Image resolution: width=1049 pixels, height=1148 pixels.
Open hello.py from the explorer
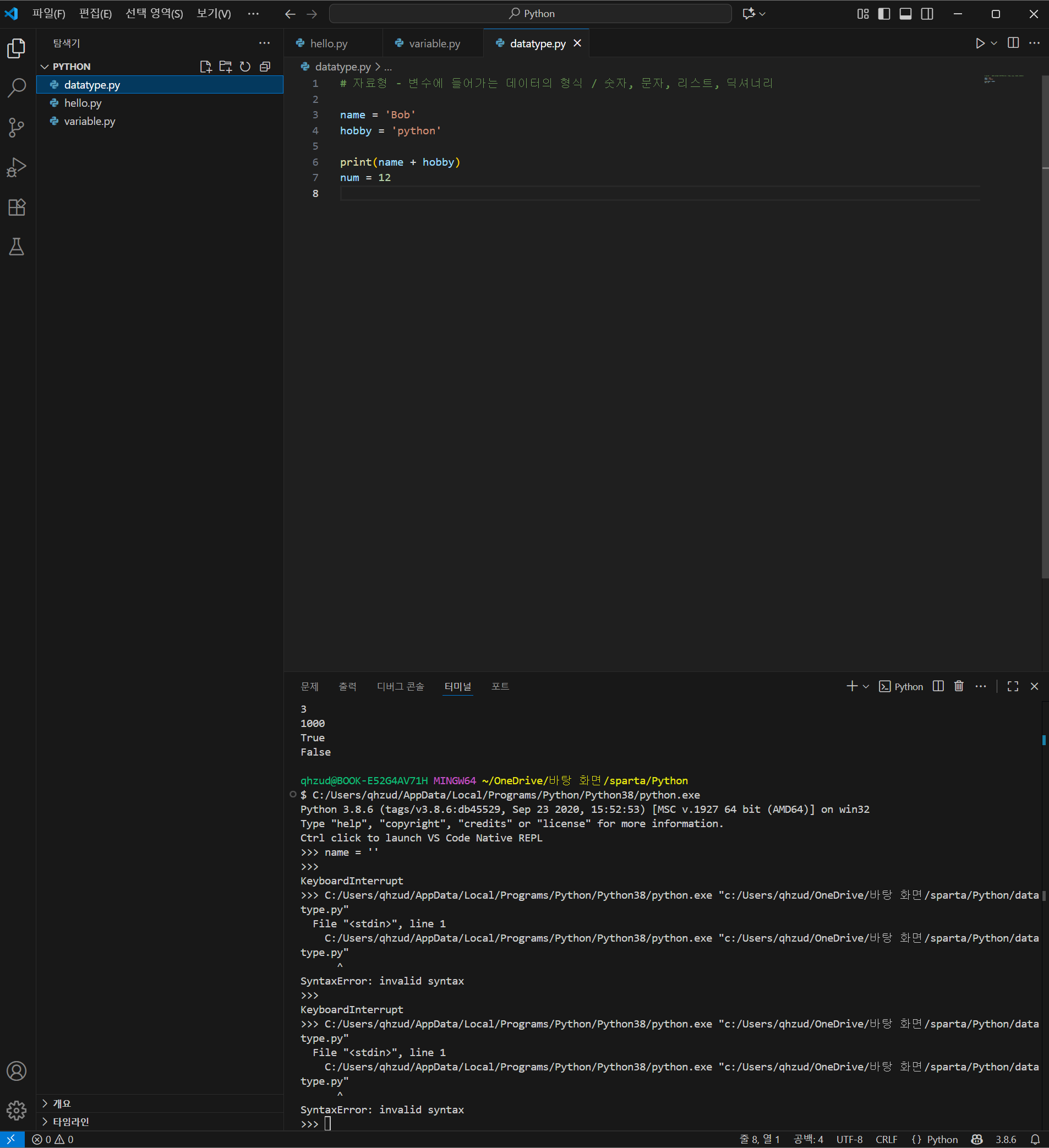160,103
